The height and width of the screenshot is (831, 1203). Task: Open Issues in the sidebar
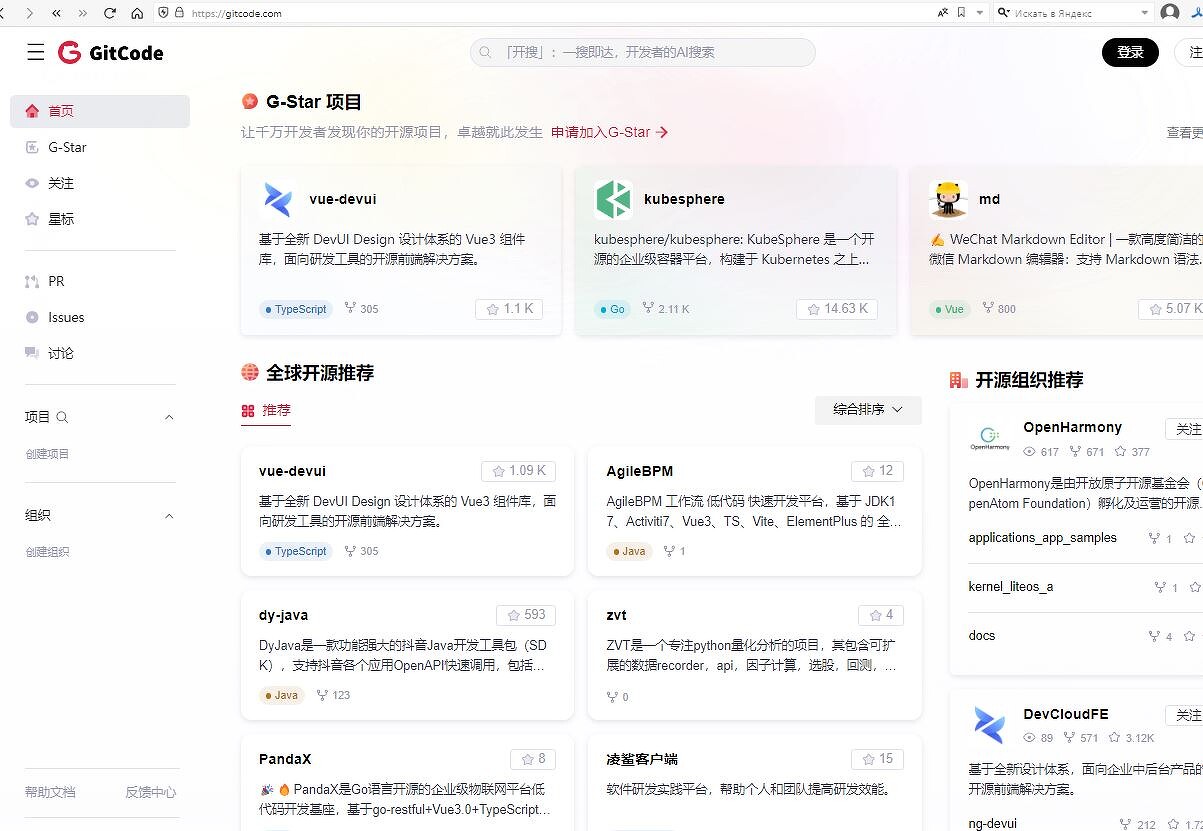click(x=100, y=317)
